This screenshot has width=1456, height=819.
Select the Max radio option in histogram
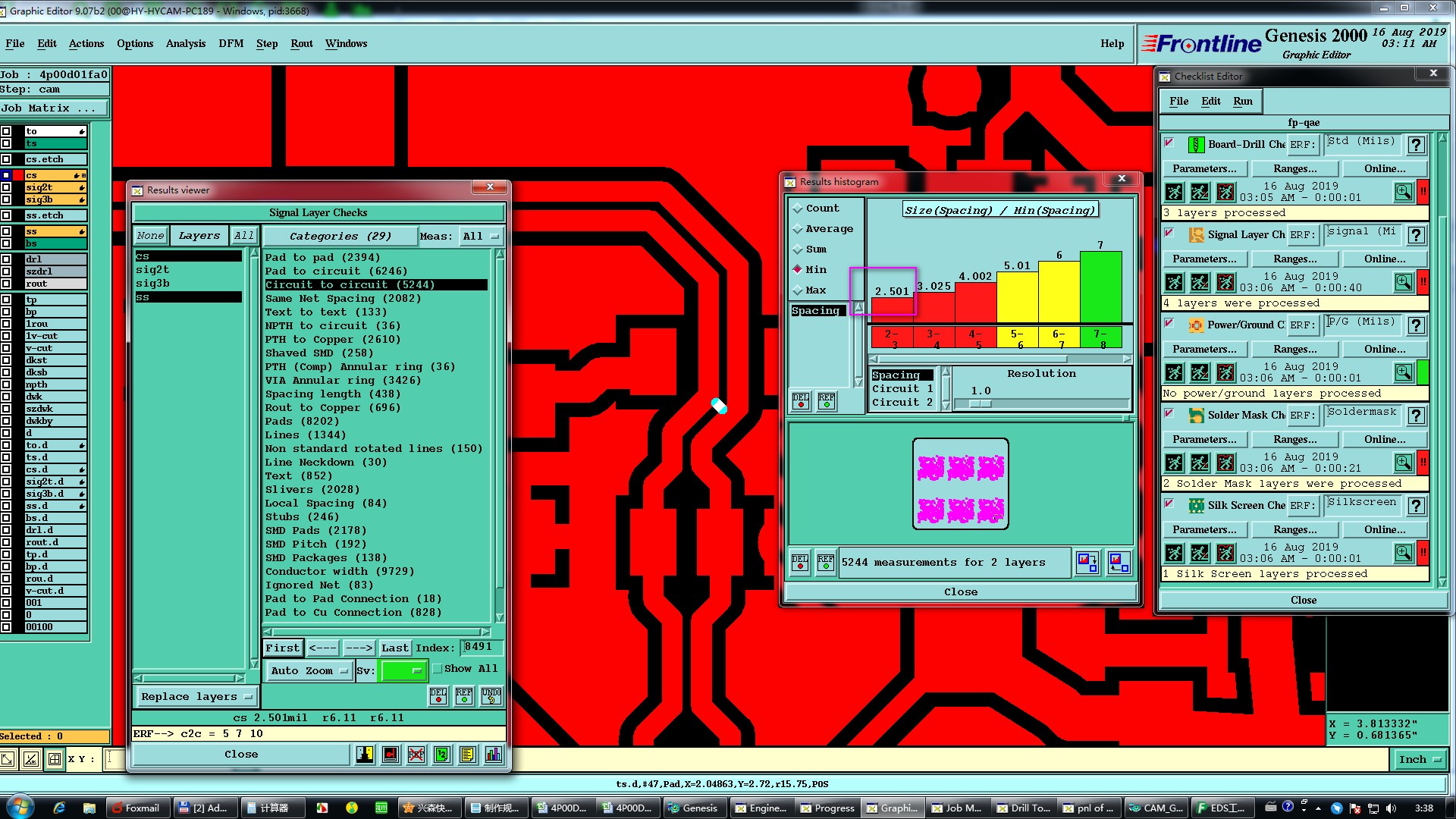(x=798, y=290)
